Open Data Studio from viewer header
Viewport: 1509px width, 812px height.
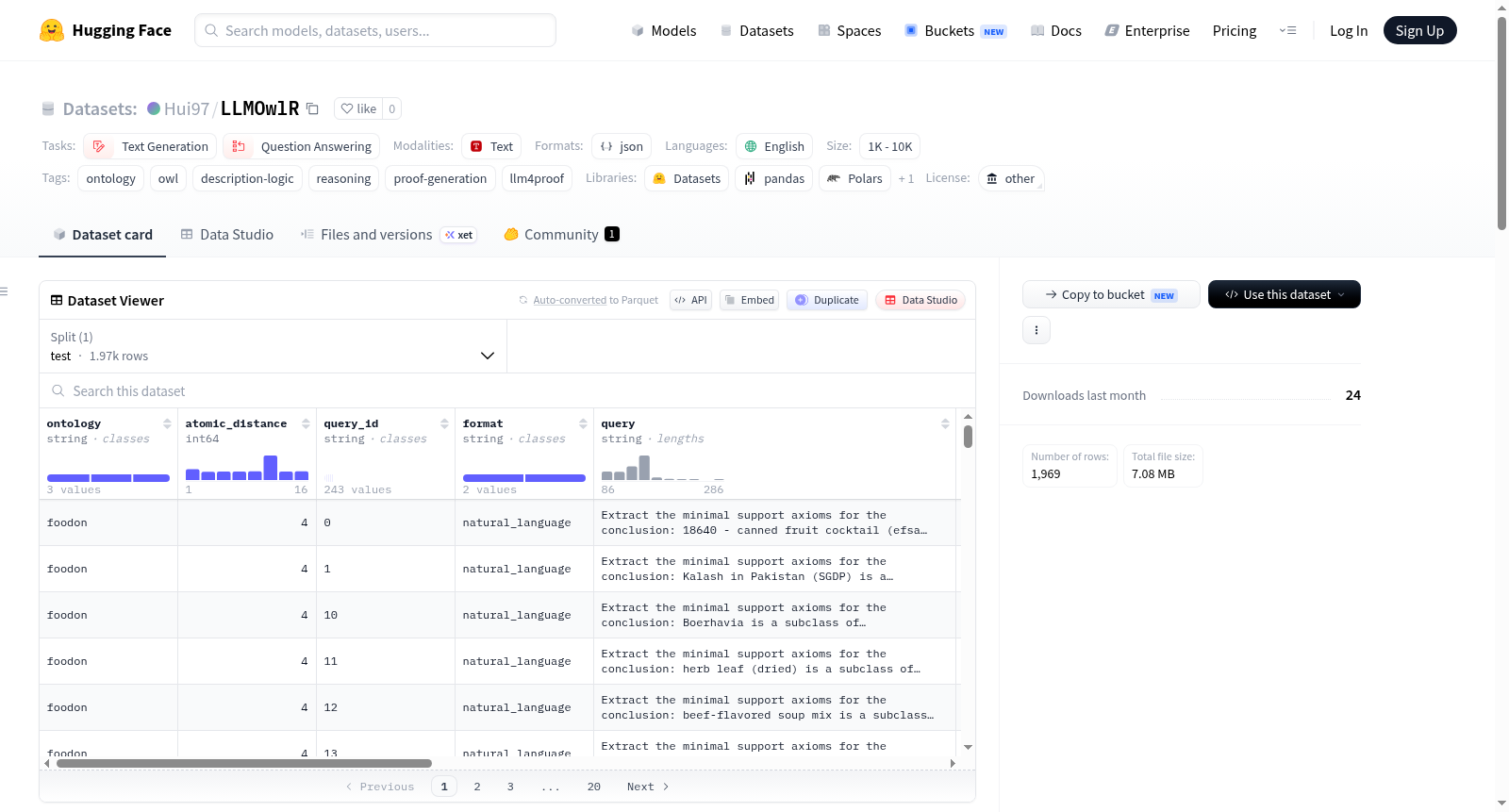tap(920, 300)
